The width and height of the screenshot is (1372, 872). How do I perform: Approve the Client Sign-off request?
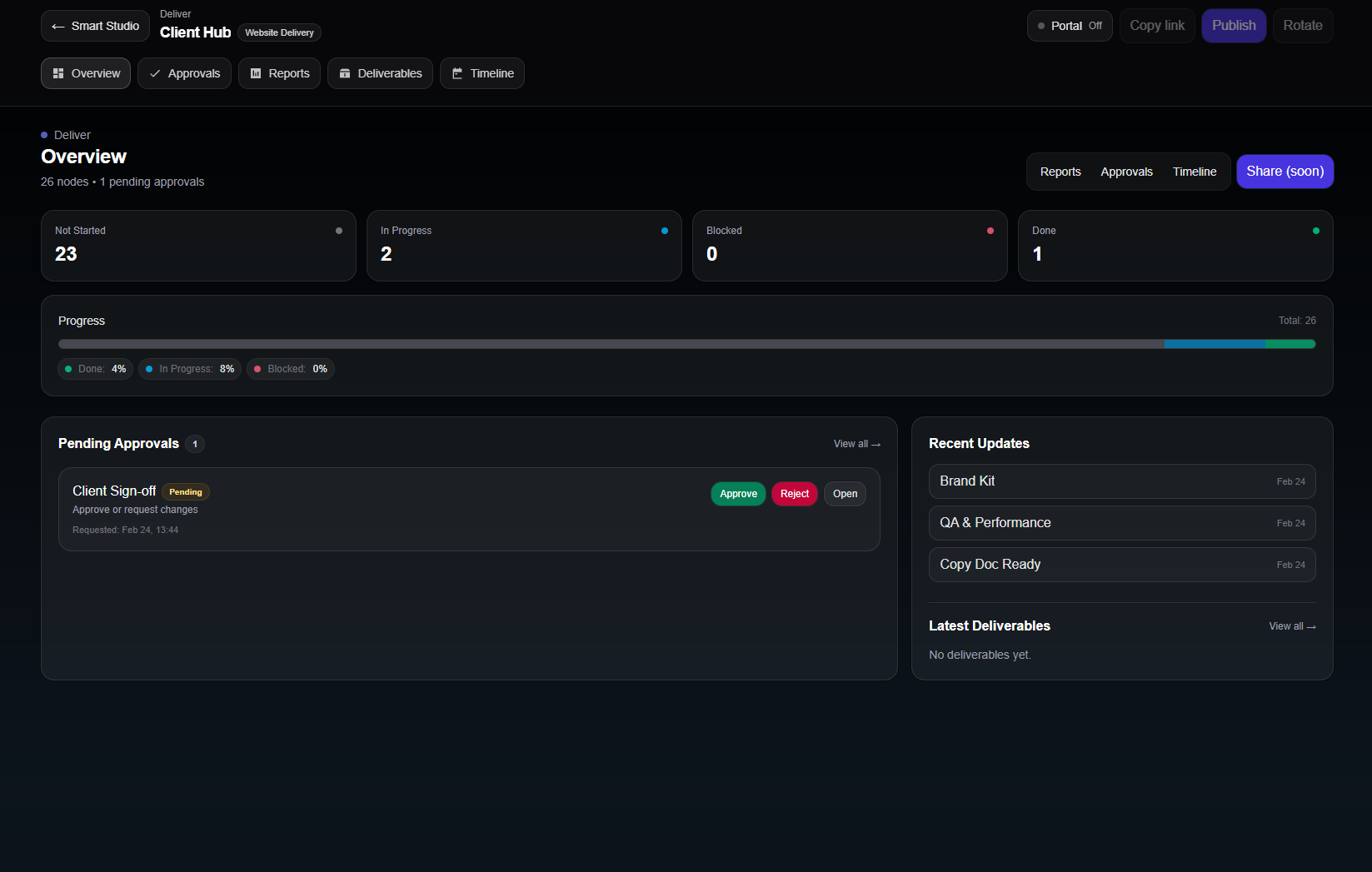coord(738,493)
